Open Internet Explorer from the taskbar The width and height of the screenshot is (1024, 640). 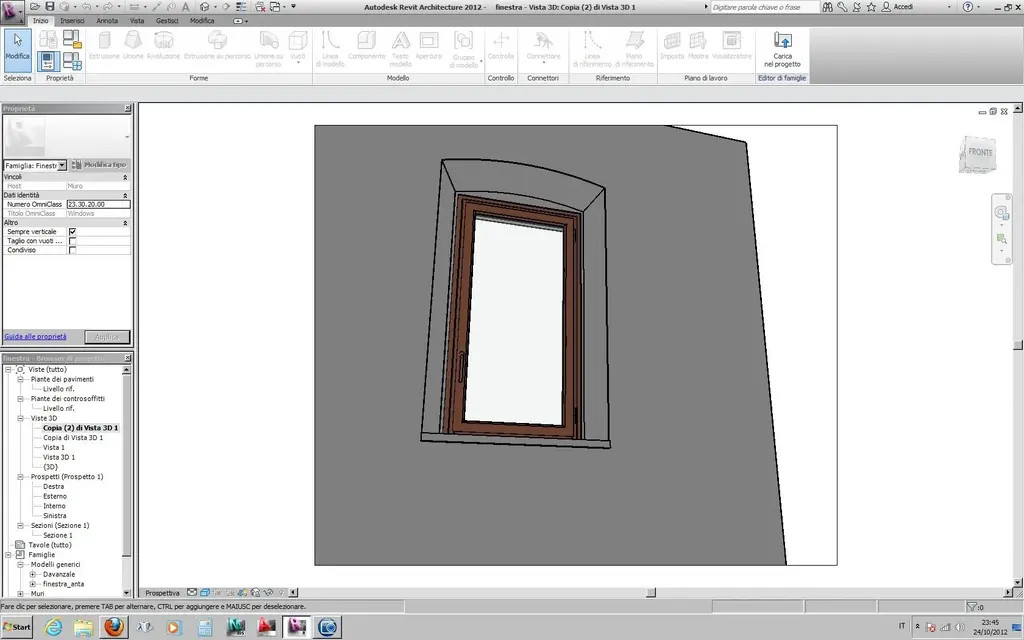tap(53, 628)
